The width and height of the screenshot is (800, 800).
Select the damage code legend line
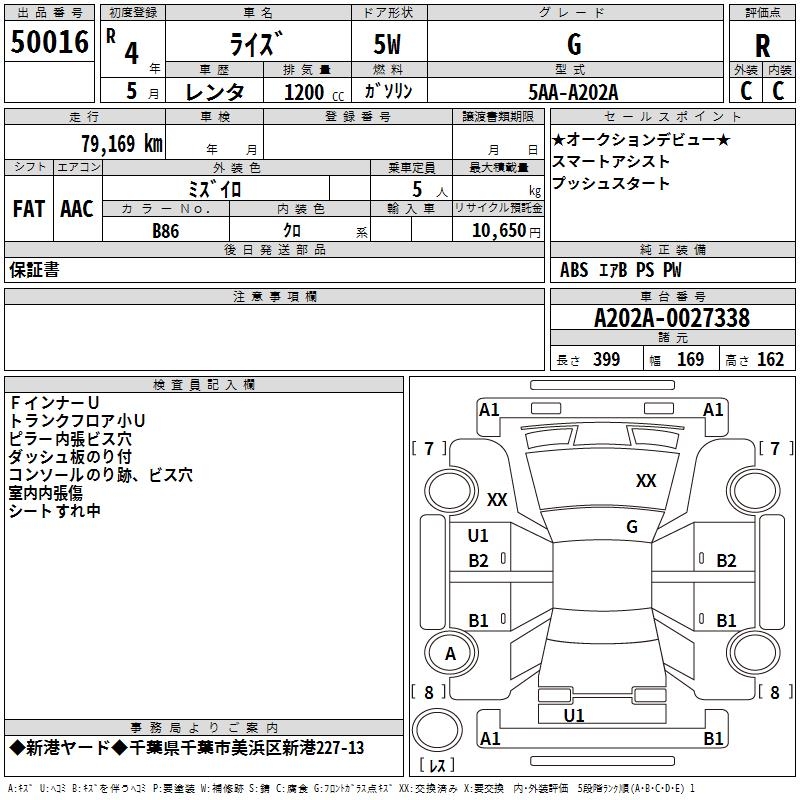(x=351, y=789)
